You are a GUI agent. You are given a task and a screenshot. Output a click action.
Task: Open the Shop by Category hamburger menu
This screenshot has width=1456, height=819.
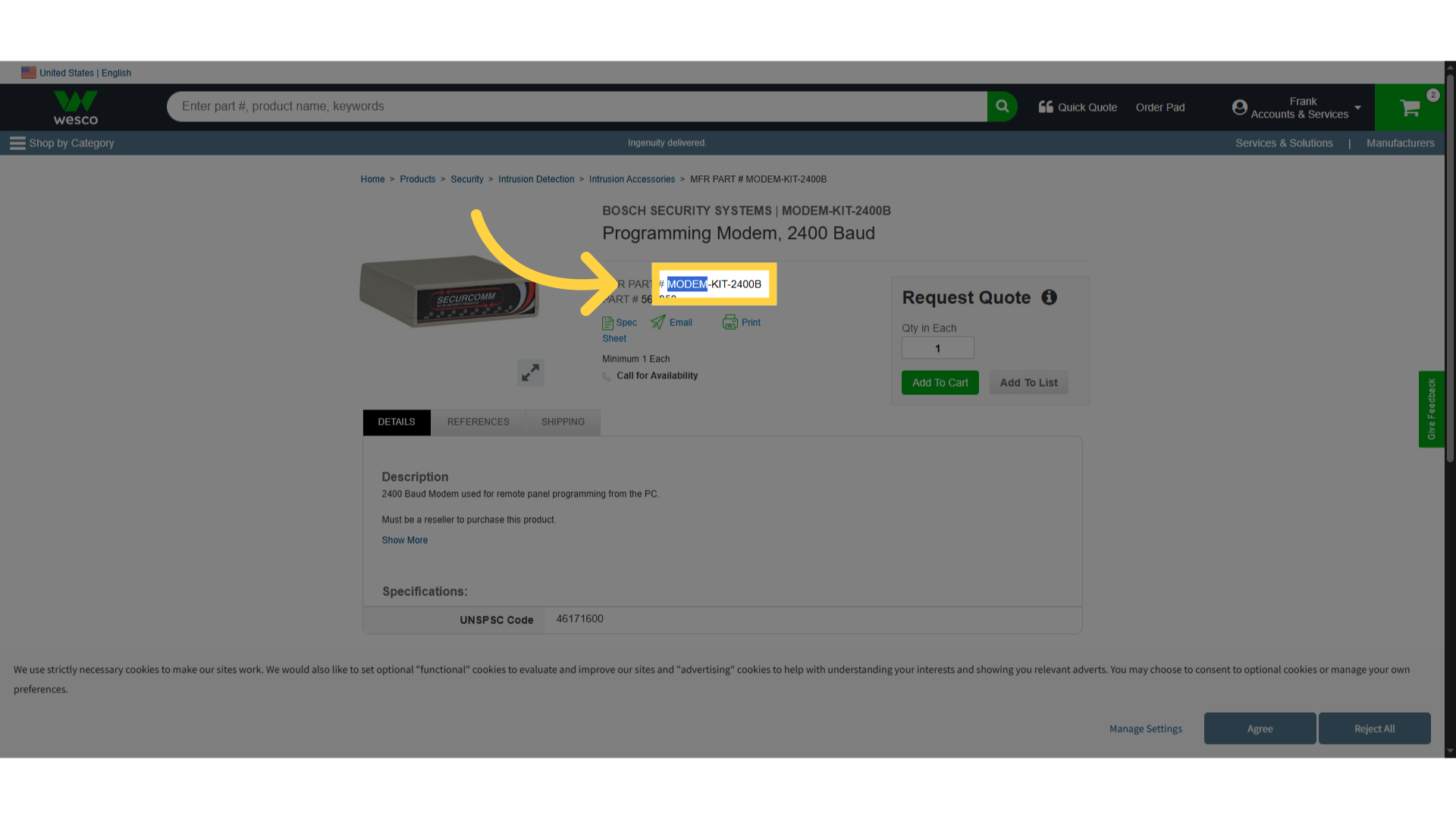pyautogui.click(x=17, y=143)
